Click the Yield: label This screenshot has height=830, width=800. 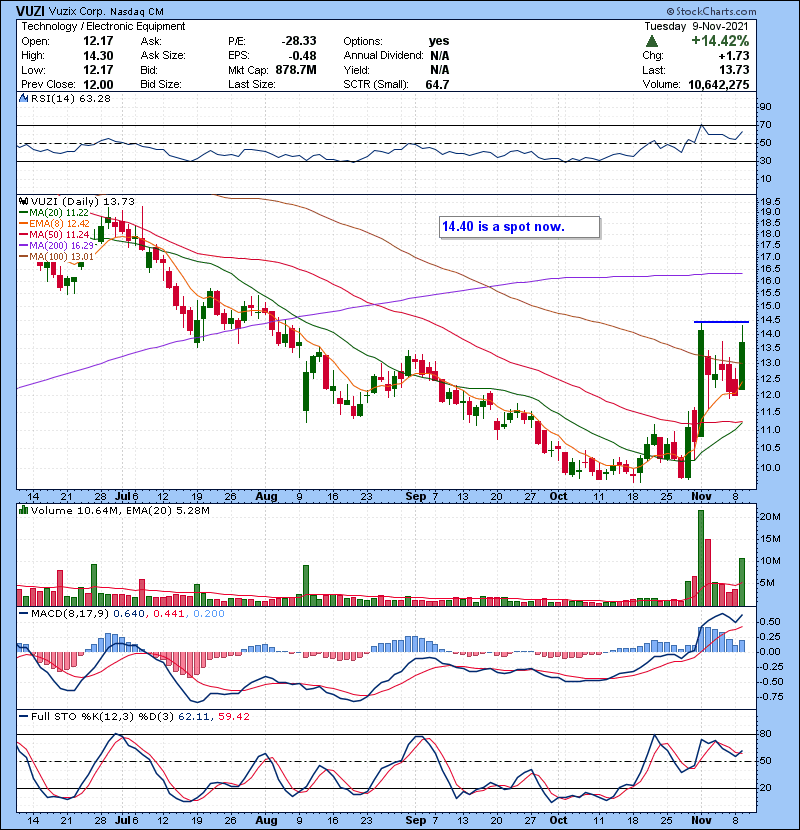click(356, 70)
